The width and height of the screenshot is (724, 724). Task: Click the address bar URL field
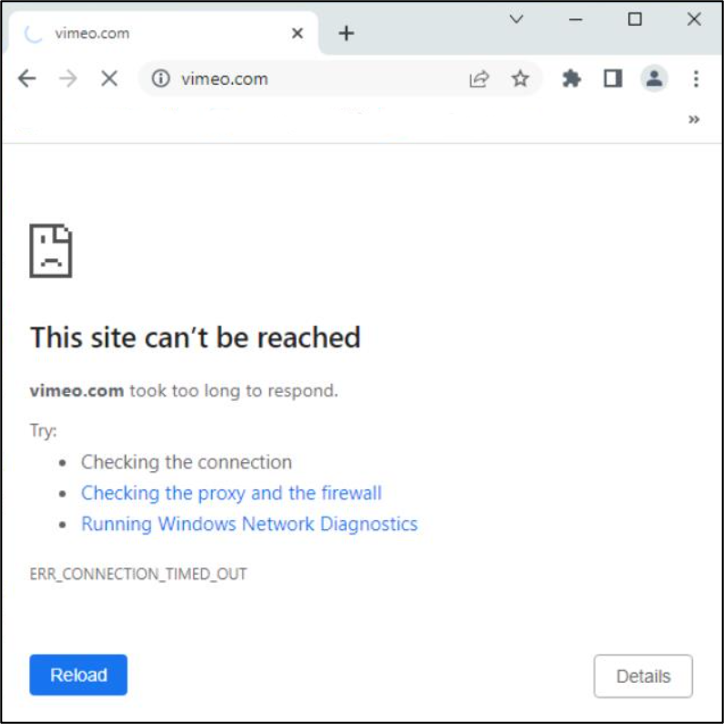point(300,79)
